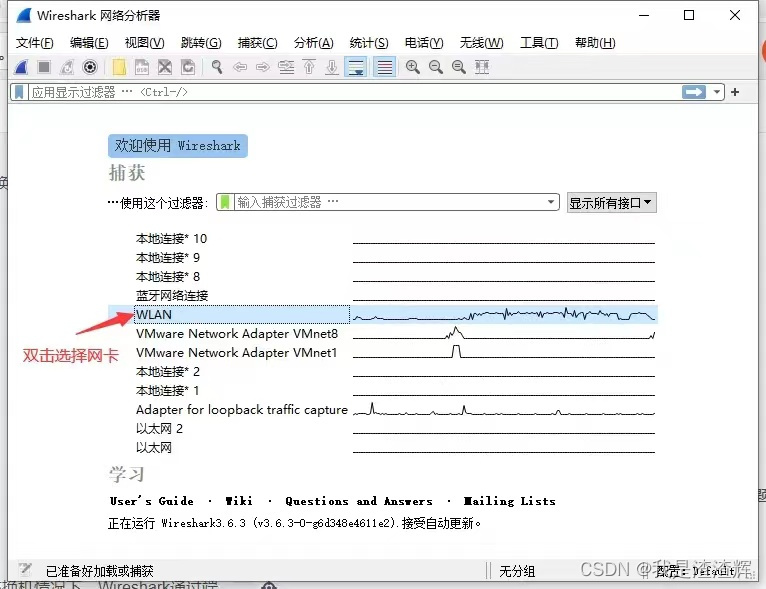Screen dimensions: 766x589
Task: Click the 无分组 status bar text
Action: pos(517,571)
